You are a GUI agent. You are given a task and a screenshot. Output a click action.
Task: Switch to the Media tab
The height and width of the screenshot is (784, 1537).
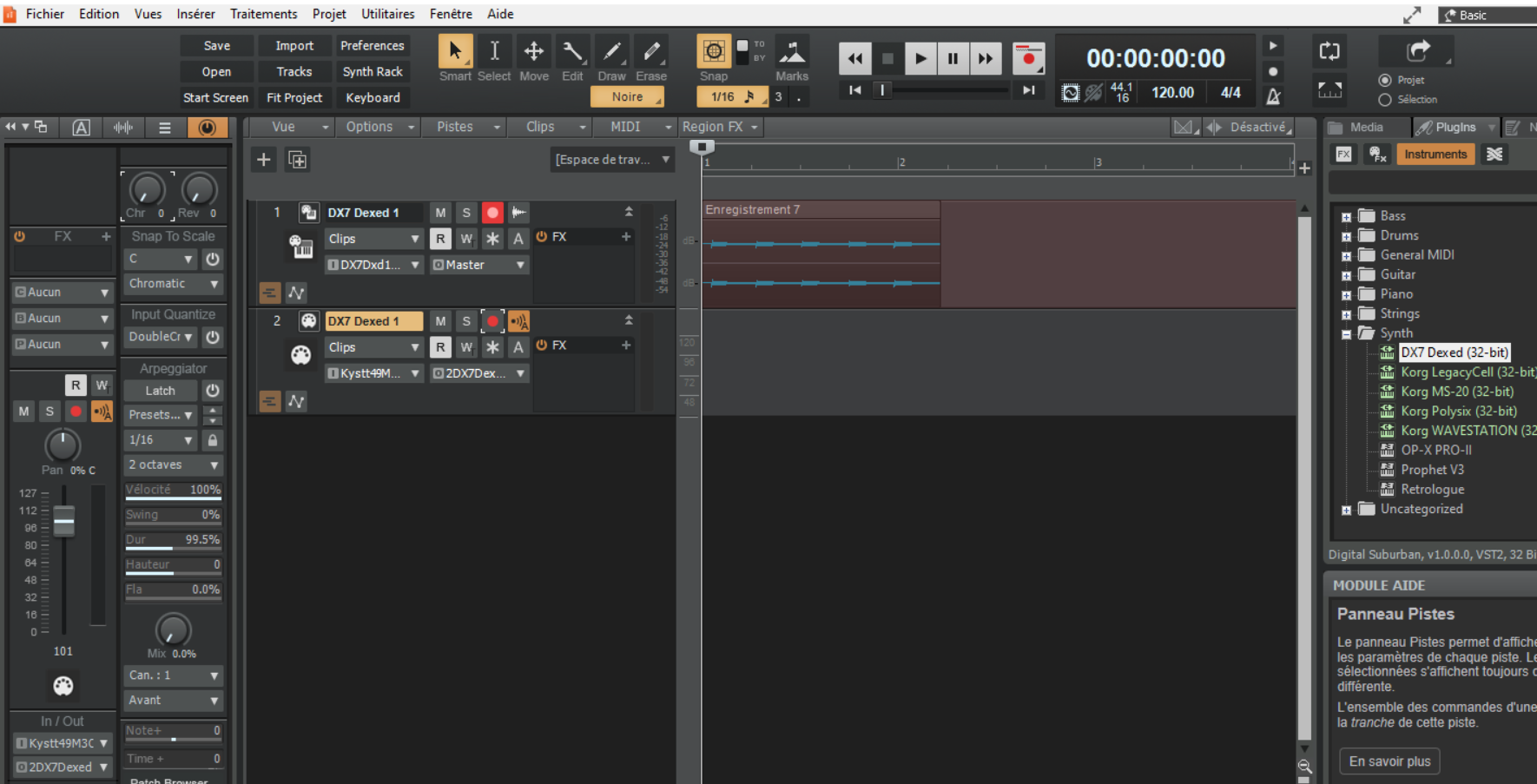click(1365, 128)
